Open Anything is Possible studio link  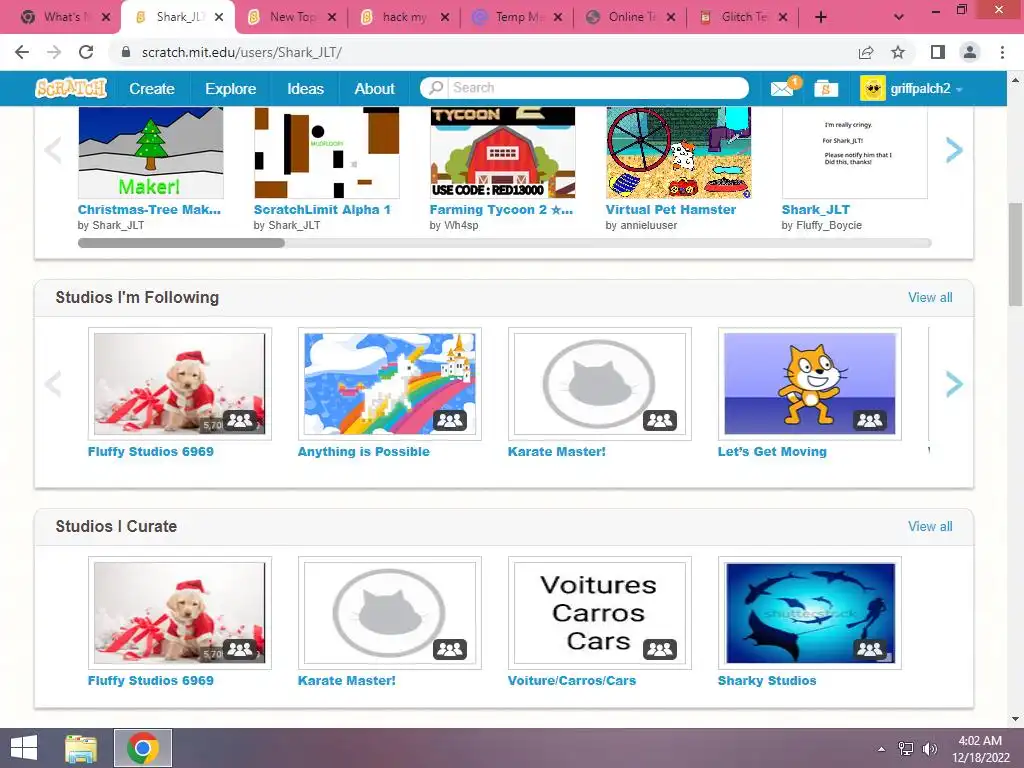pos(364,452)
